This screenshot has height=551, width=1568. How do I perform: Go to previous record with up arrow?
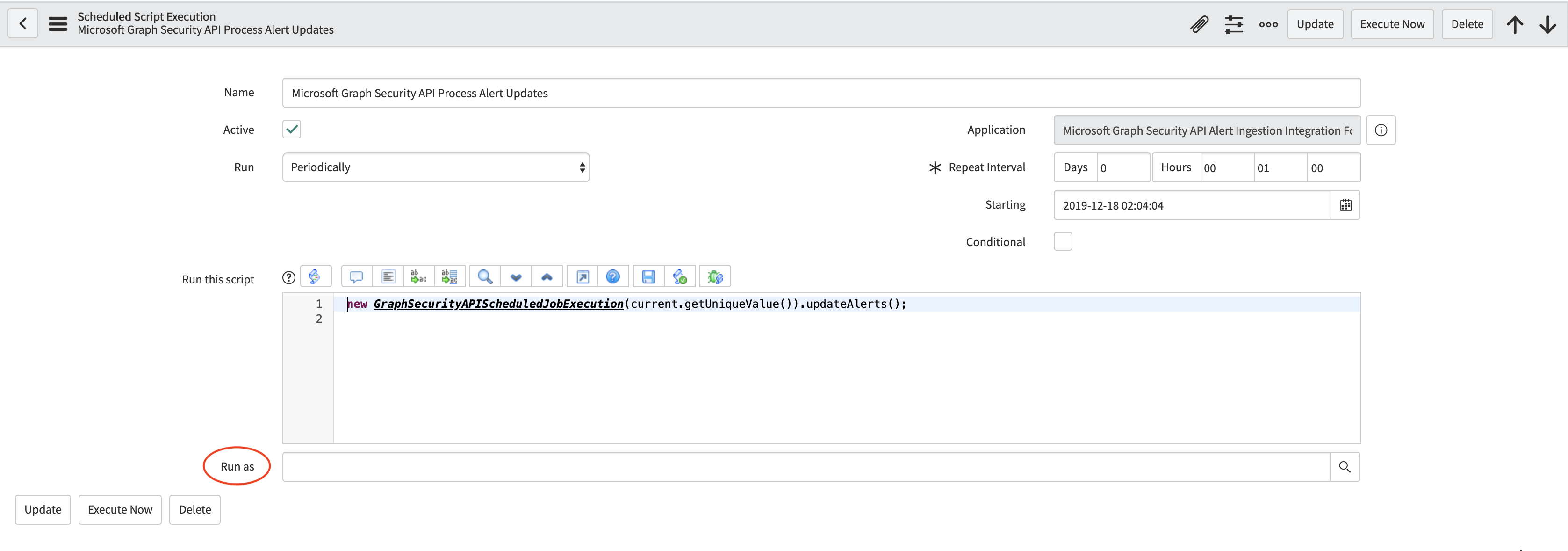pos(1515,24)
